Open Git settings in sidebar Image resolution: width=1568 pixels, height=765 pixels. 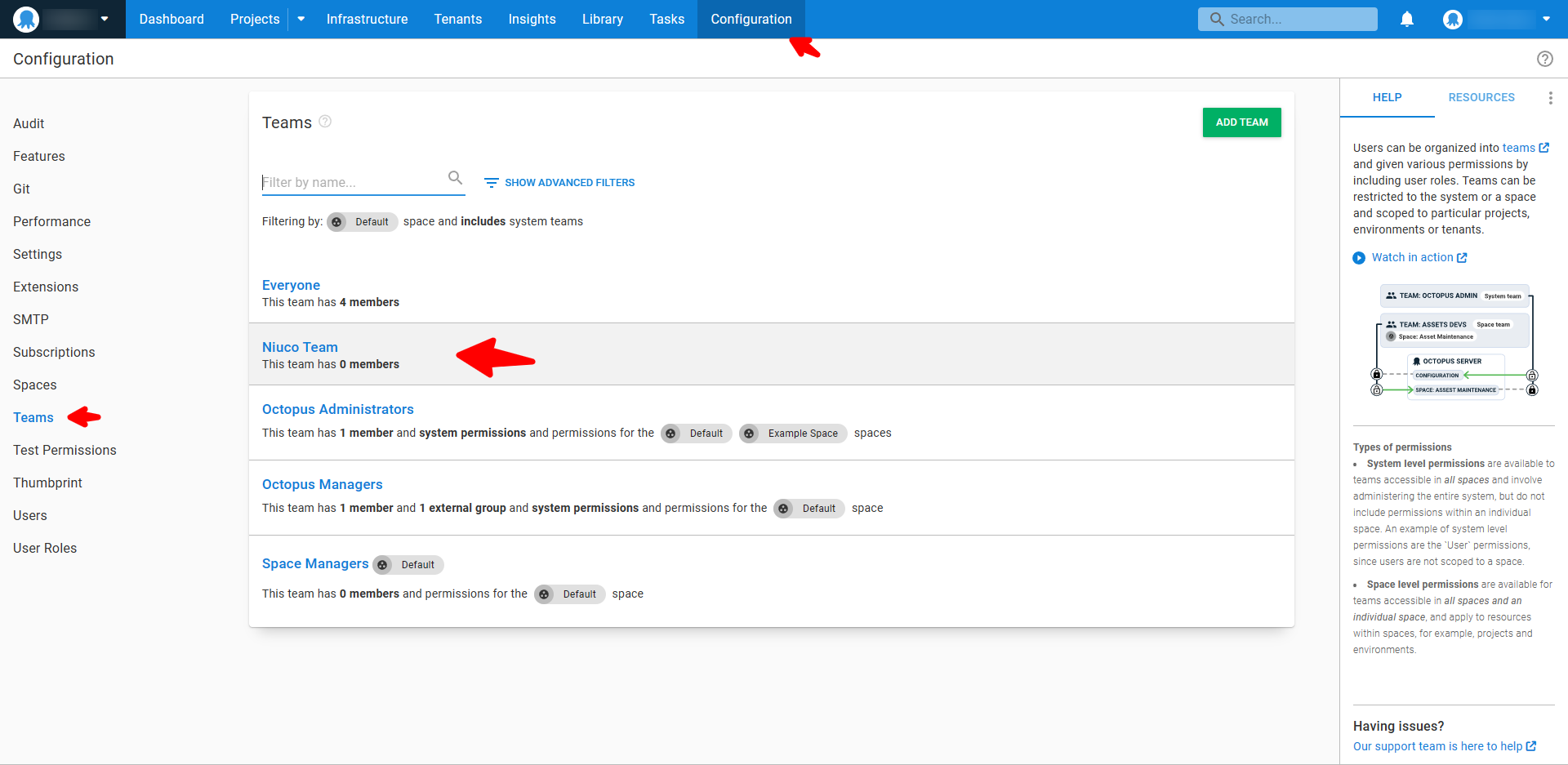21,189
